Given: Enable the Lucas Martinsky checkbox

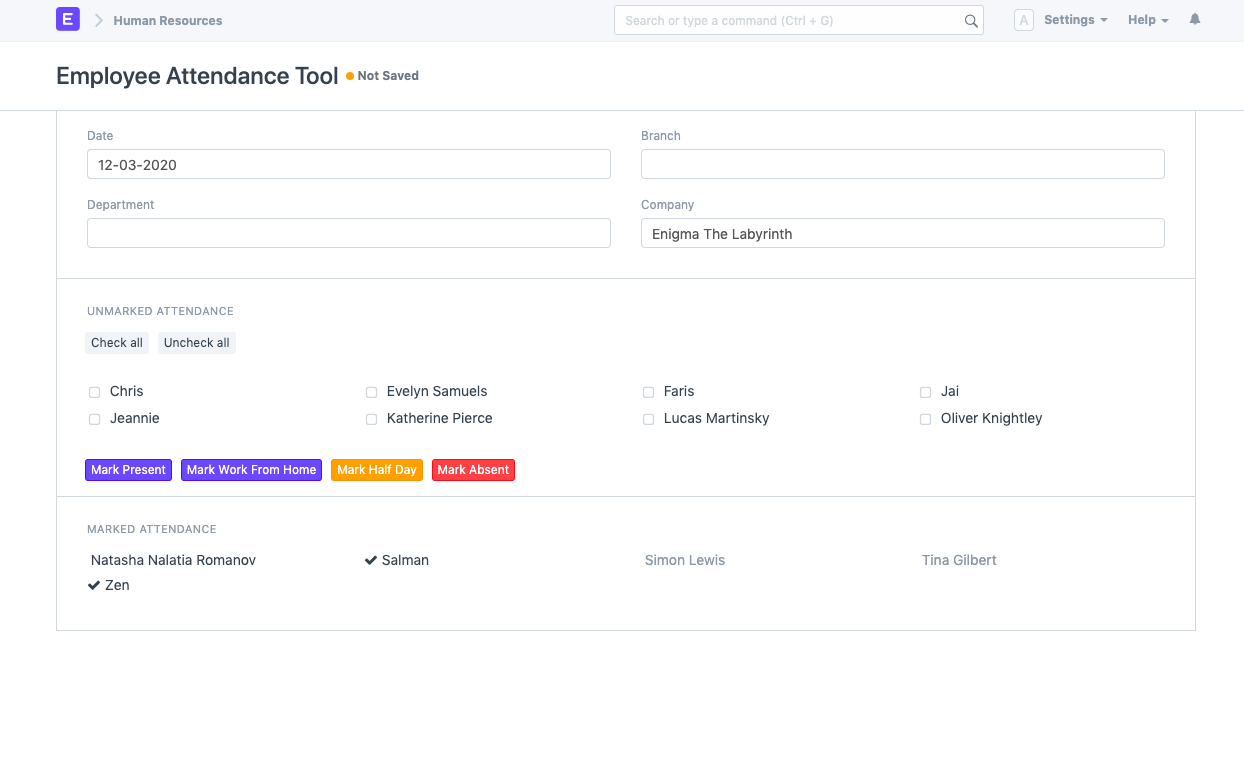Looking at the screenshot, I should (x=648, y=419).
